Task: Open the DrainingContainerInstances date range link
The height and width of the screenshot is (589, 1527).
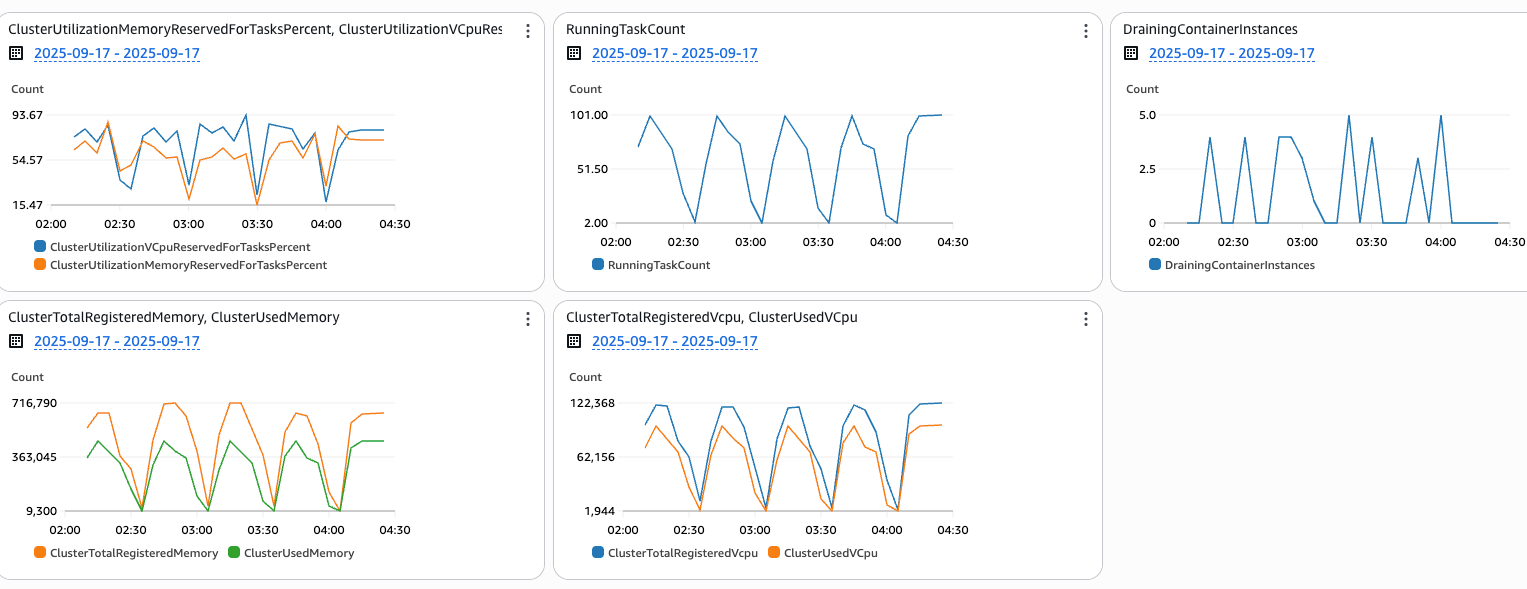Action: 1231,54
